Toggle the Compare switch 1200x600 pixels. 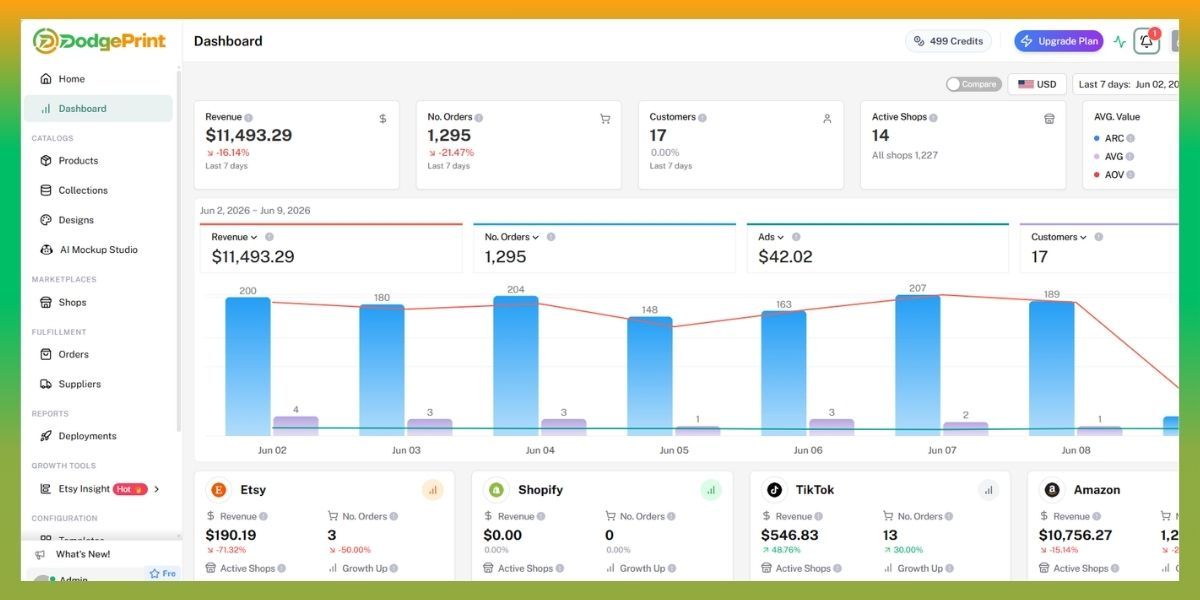click(x=973, y=84)
